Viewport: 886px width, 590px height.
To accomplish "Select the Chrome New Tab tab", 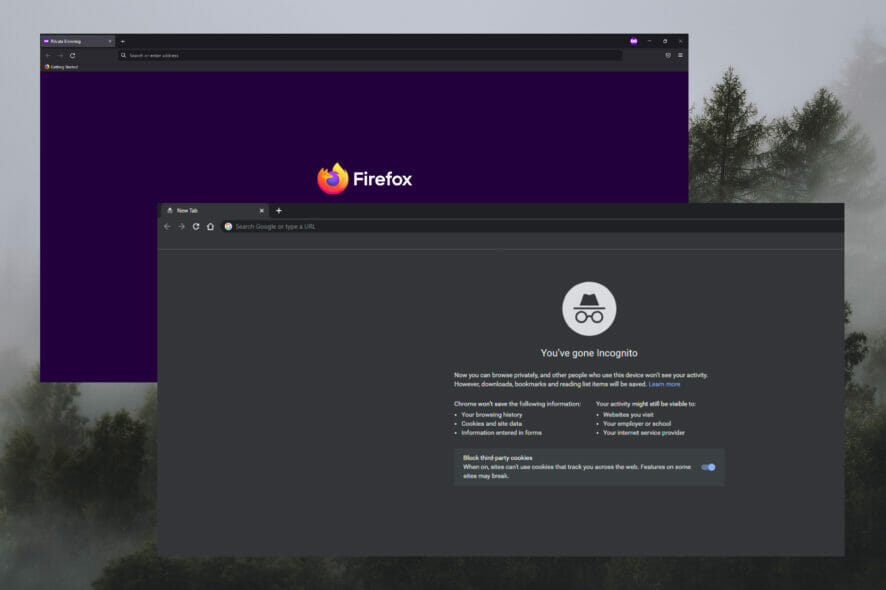I will (215, 211).
